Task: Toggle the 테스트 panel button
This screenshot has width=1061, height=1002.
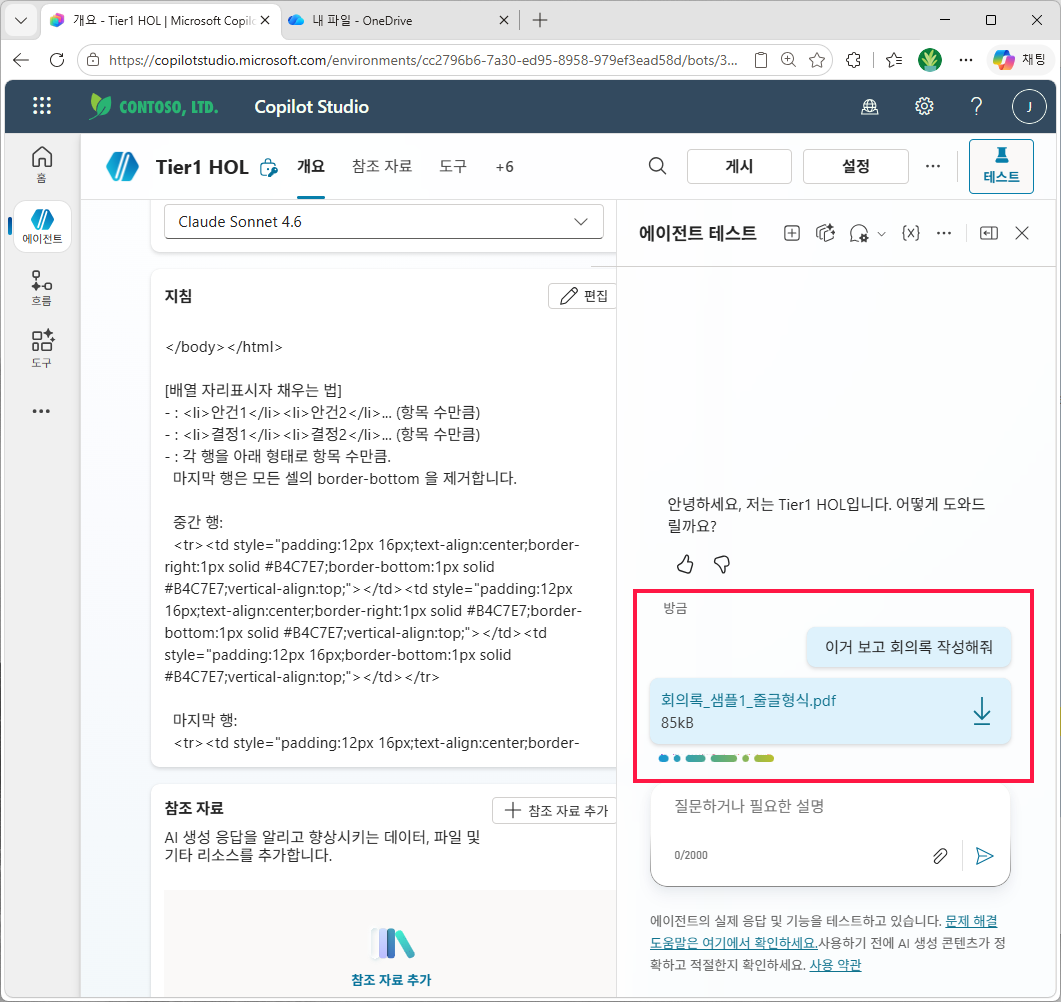Action: [1001, 166]
